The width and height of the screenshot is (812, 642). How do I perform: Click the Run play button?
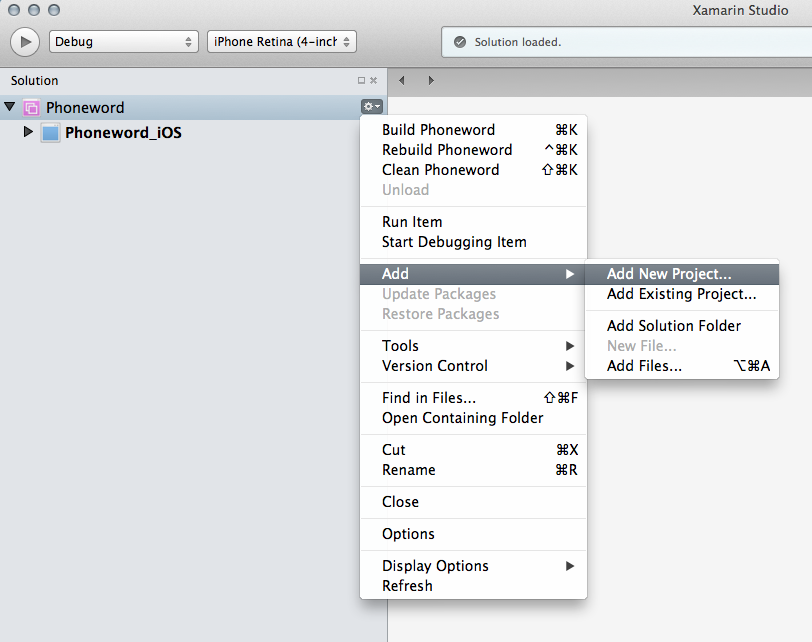[25, 42]
